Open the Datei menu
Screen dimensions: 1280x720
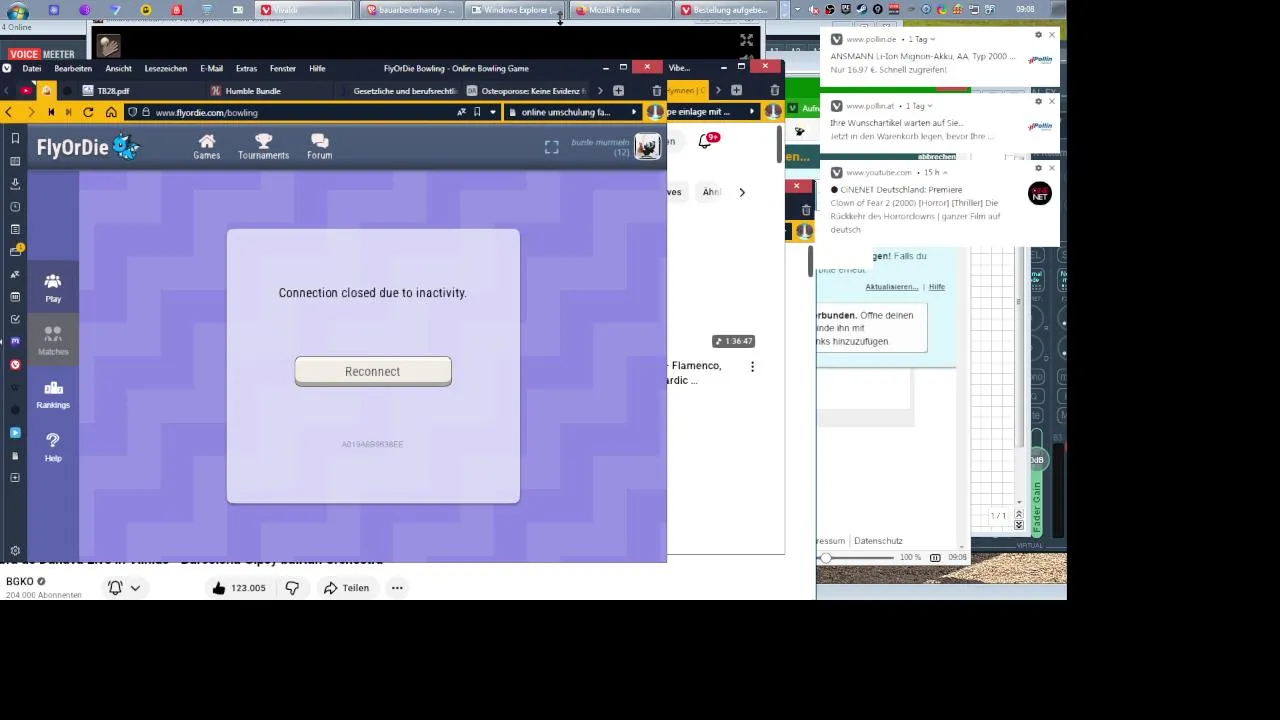pyautogui.click(x=31, y=68)
